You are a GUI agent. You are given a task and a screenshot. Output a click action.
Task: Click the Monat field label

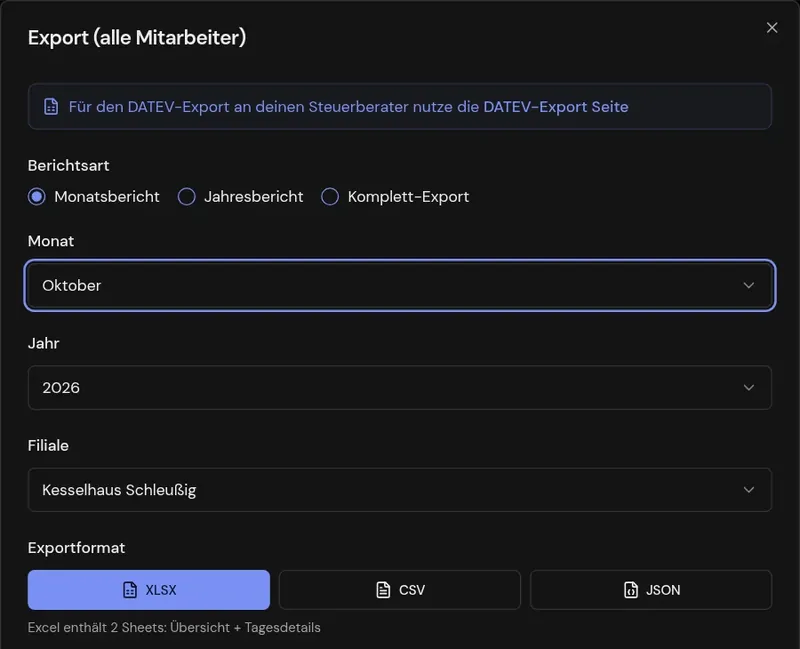pyautogui.click(x=51, y=241)
